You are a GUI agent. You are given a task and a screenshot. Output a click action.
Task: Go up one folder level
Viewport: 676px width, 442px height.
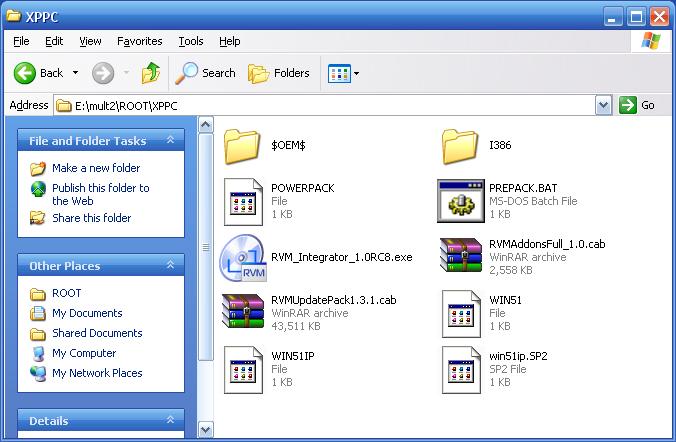point(150,73)
